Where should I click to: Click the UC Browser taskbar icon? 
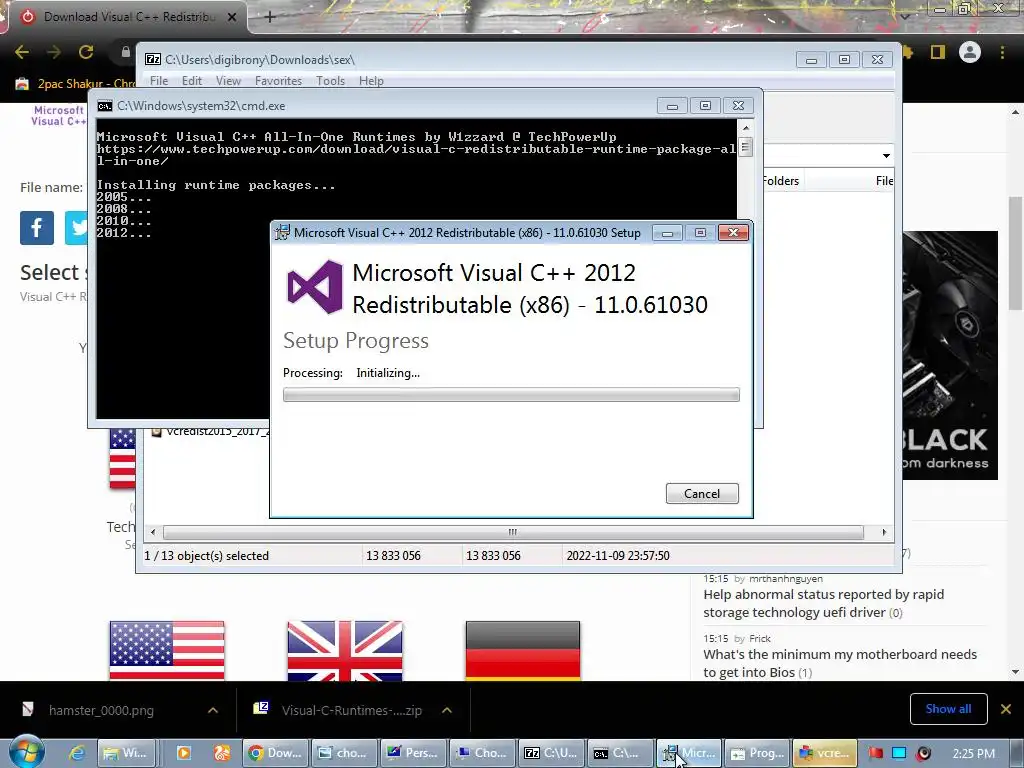point(221,753)
